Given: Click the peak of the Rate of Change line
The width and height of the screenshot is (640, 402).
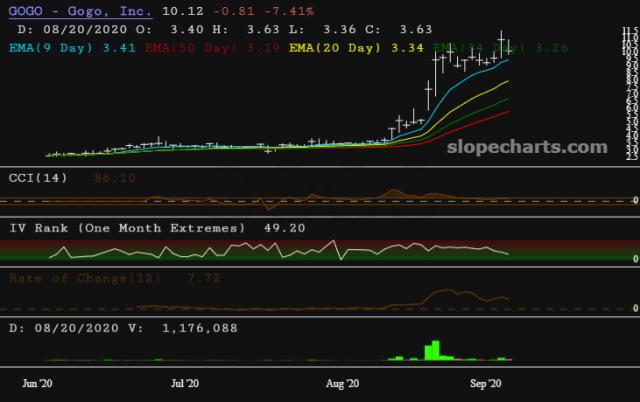Looking at the screenshot, I should coord(448,290).
